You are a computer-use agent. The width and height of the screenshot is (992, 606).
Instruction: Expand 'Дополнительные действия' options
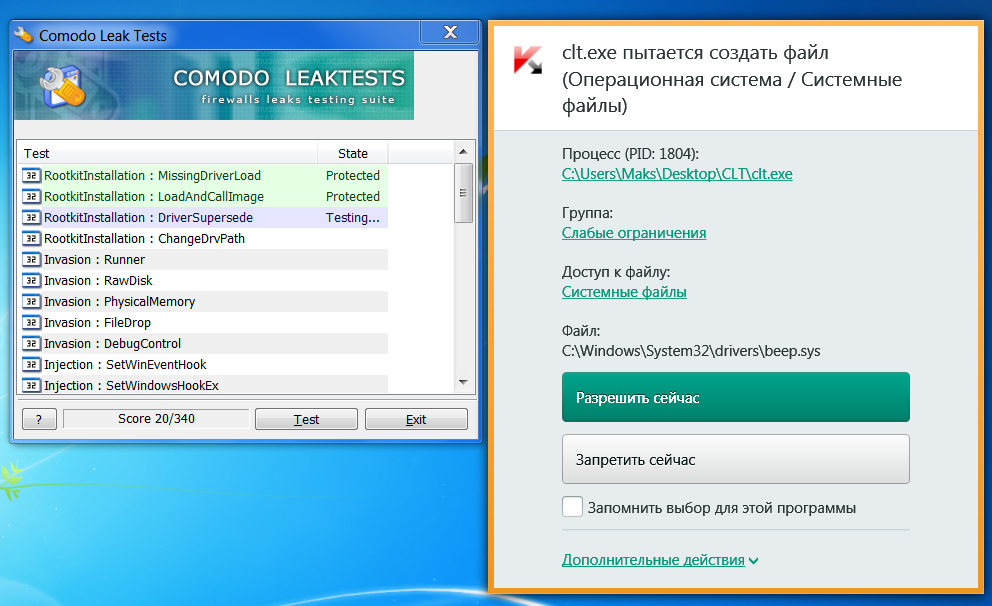(660, 560)
